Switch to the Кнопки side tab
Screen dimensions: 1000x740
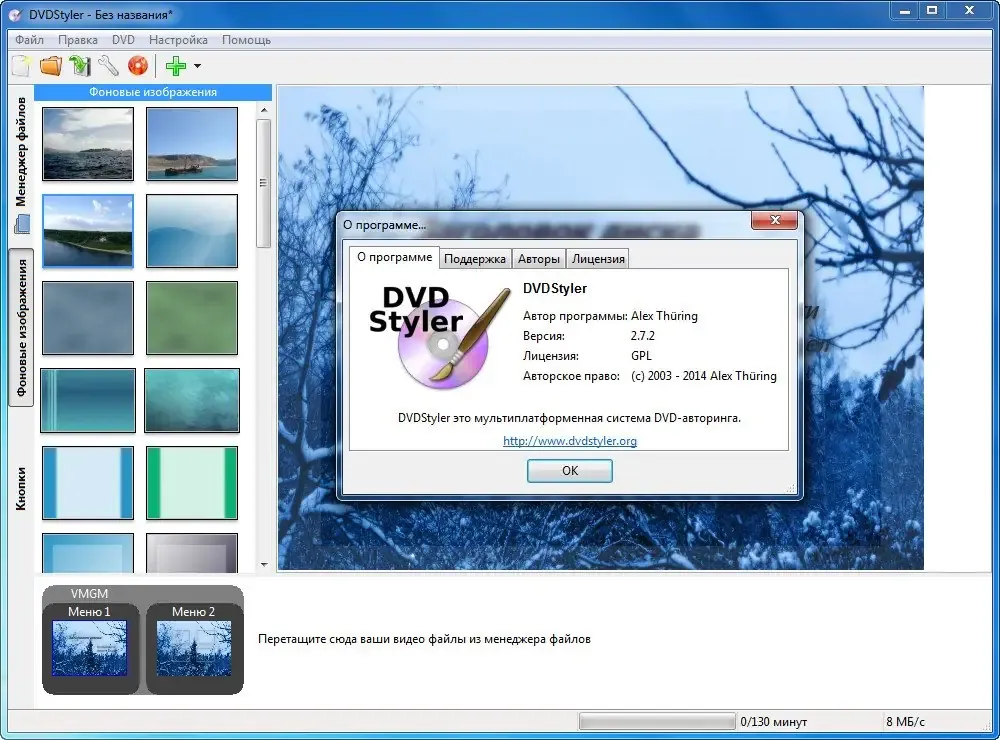coord(21,489)
